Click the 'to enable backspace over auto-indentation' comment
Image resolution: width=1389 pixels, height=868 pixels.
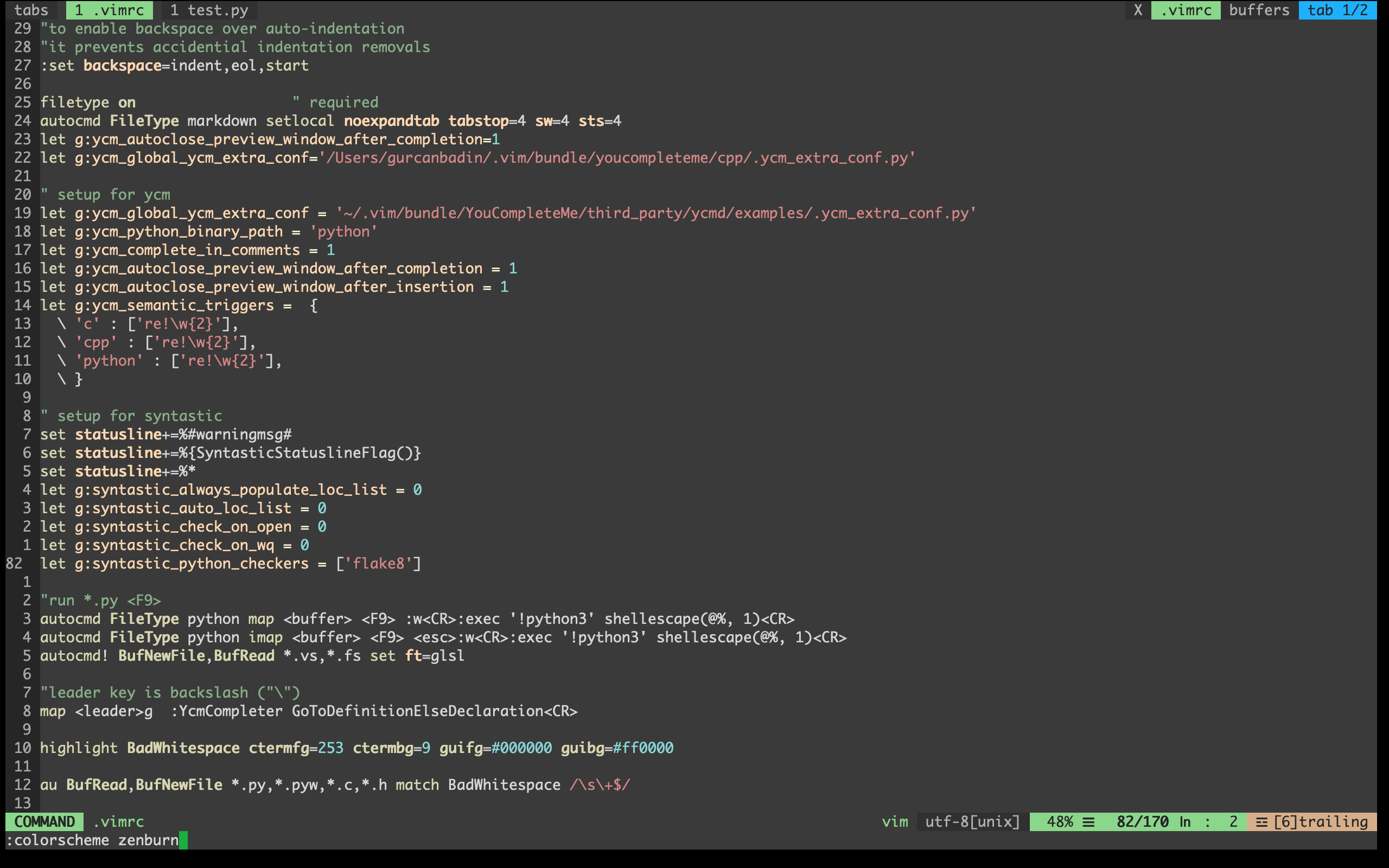coord(222,28)
